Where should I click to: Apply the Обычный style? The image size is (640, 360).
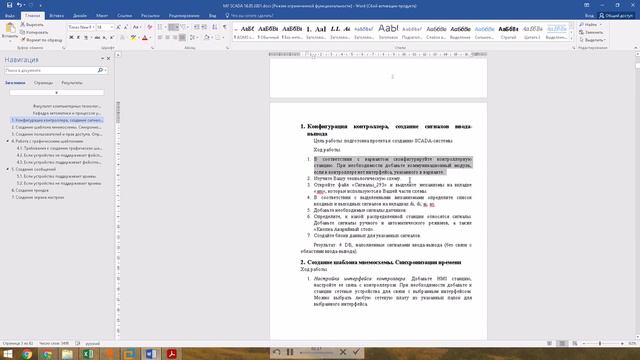[x=268, y=32]
